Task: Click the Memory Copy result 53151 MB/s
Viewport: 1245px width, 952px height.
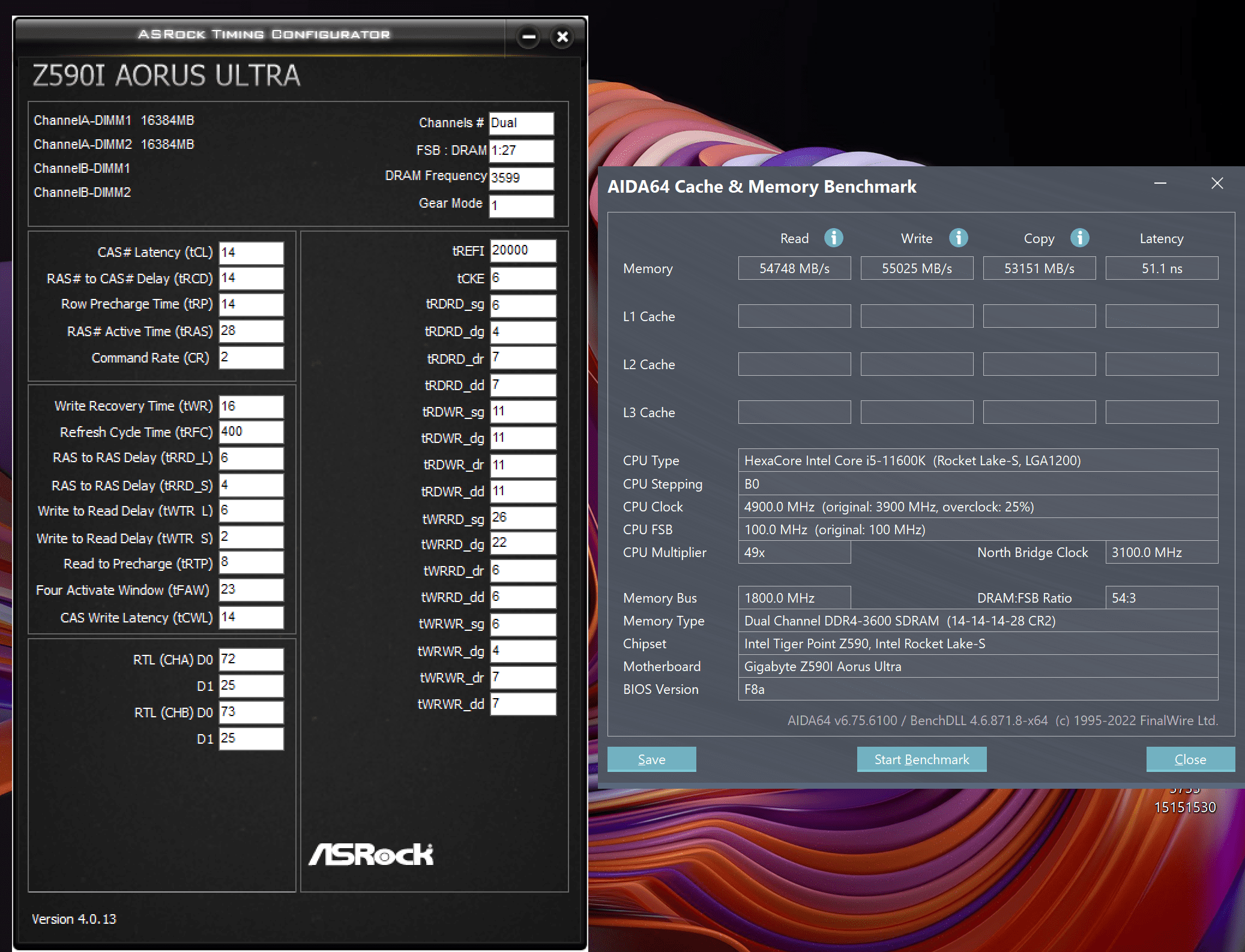Action: pyautogui.click(x=1039, y=268)
